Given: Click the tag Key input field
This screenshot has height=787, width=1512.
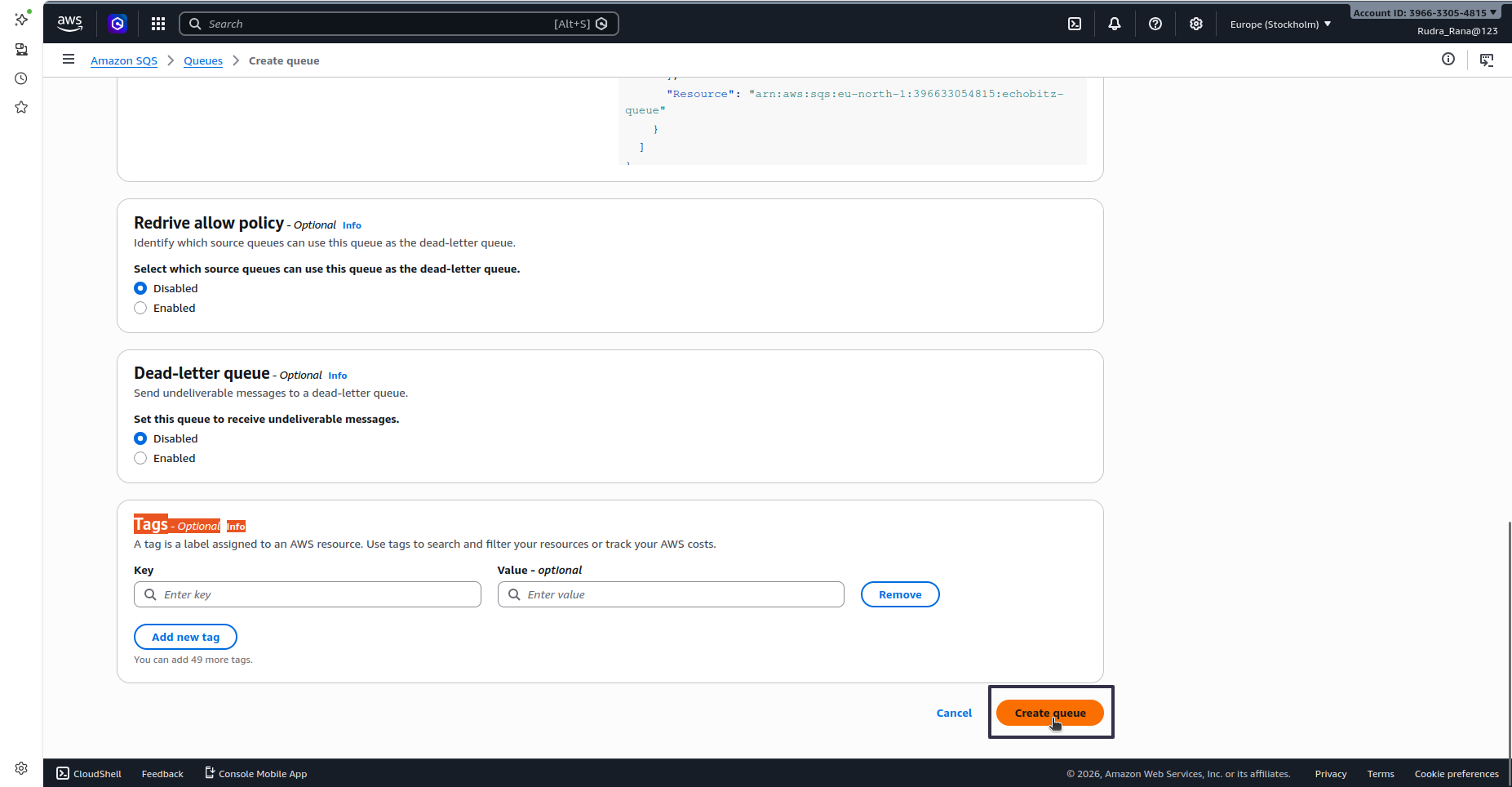Looking at the screenshot, I should click(x=308, y=594).
